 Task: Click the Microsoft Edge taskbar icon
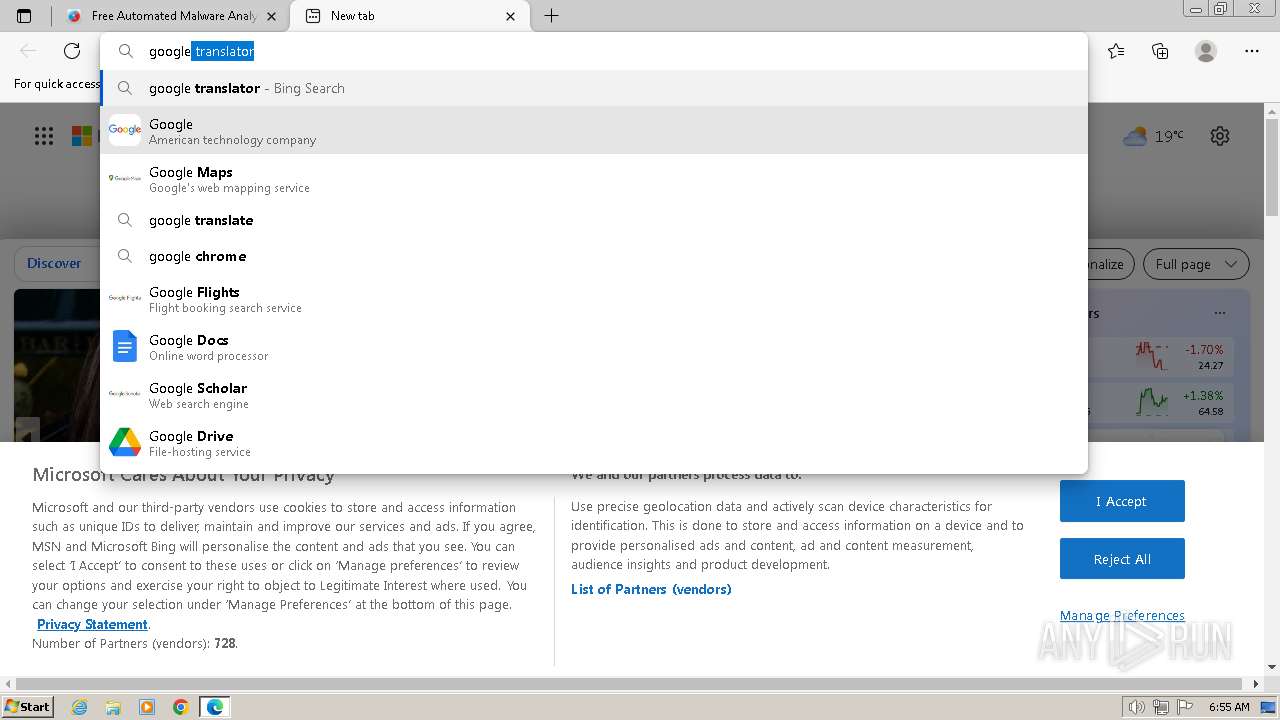pyautogui.click(x=215, y=707)
